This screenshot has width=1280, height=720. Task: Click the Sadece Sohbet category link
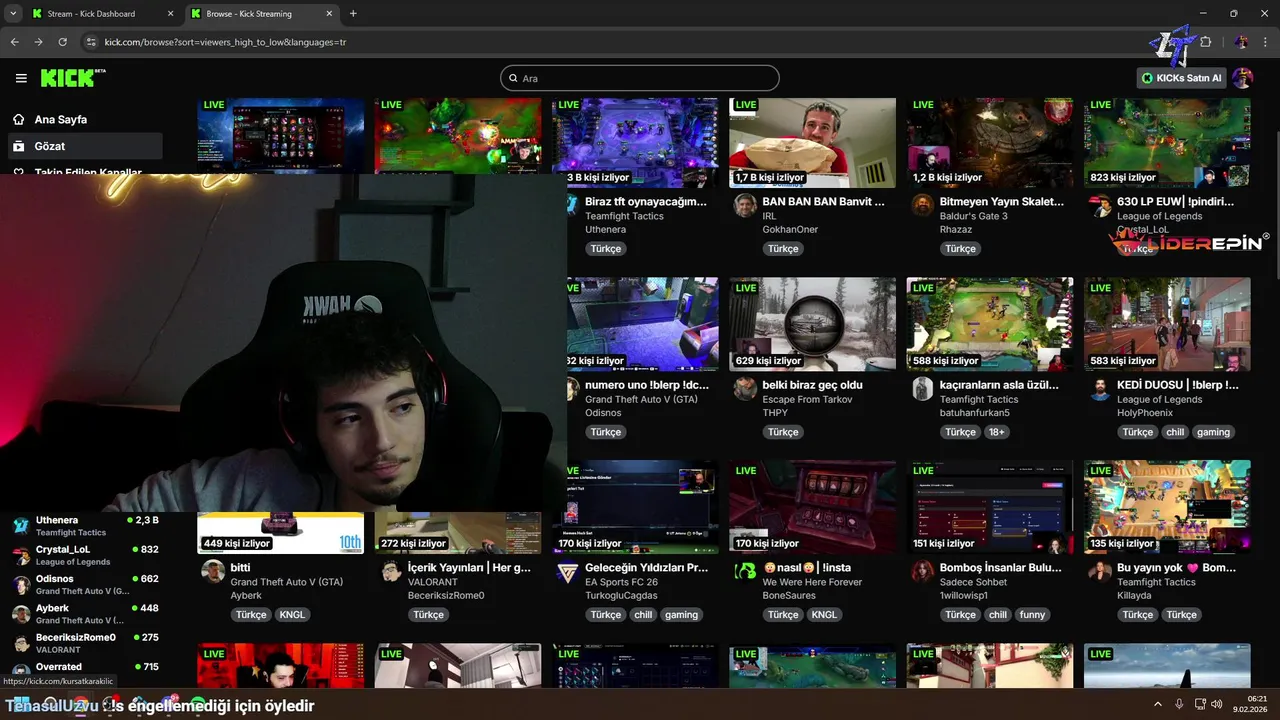[973, 582]
